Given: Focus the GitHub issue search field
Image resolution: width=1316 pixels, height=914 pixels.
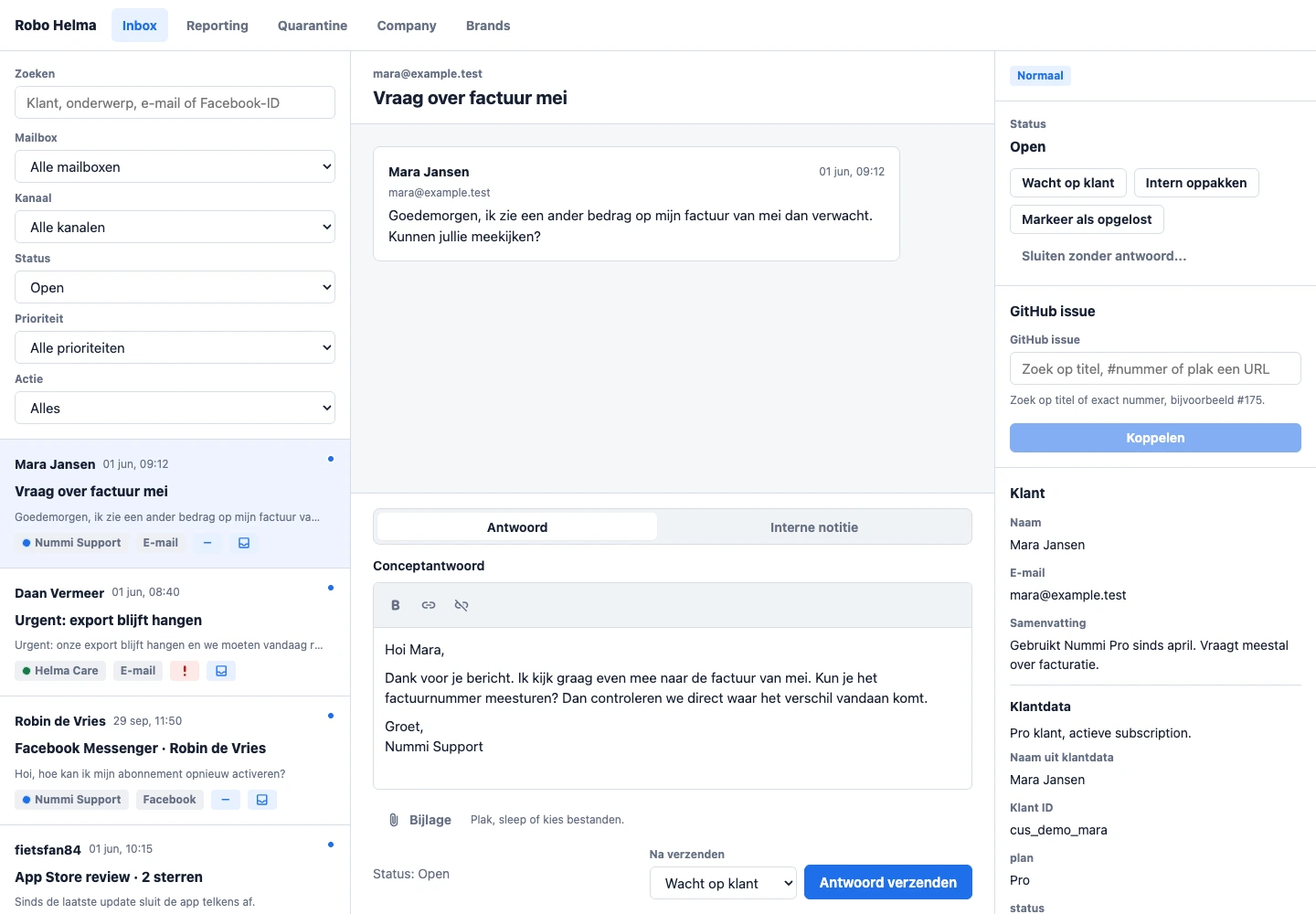Looking at the screenshot, I should point(1155,368).
